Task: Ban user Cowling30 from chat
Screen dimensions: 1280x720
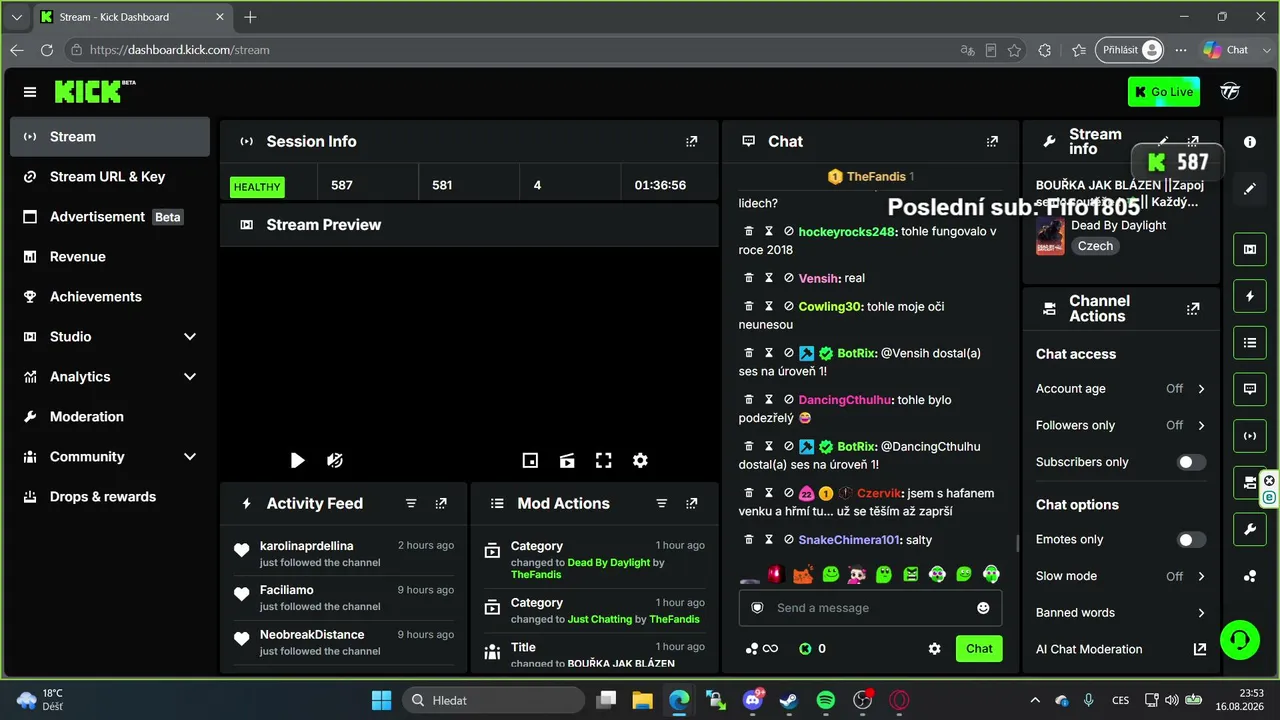Action: 789,307
